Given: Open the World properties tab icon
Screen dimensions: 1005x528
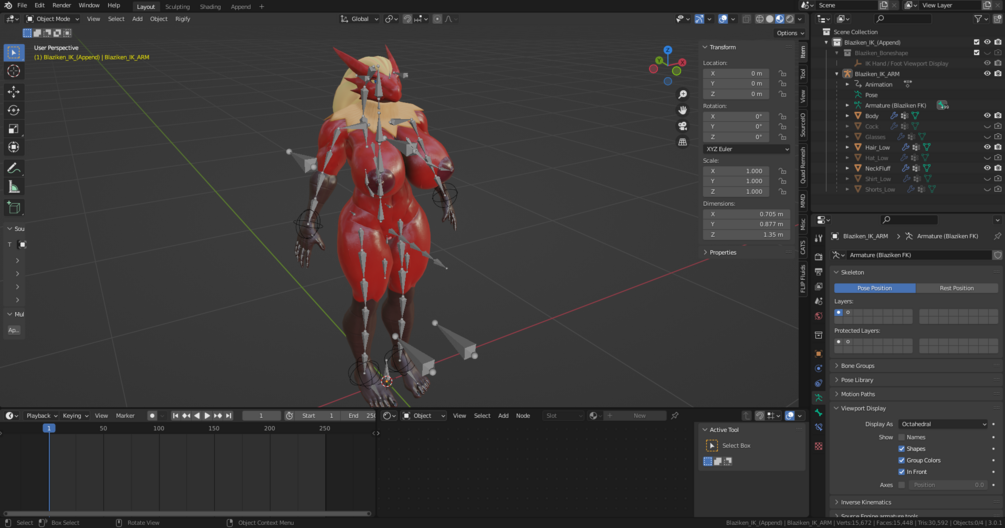Looking at the screenshot, I should click(818, 317).
